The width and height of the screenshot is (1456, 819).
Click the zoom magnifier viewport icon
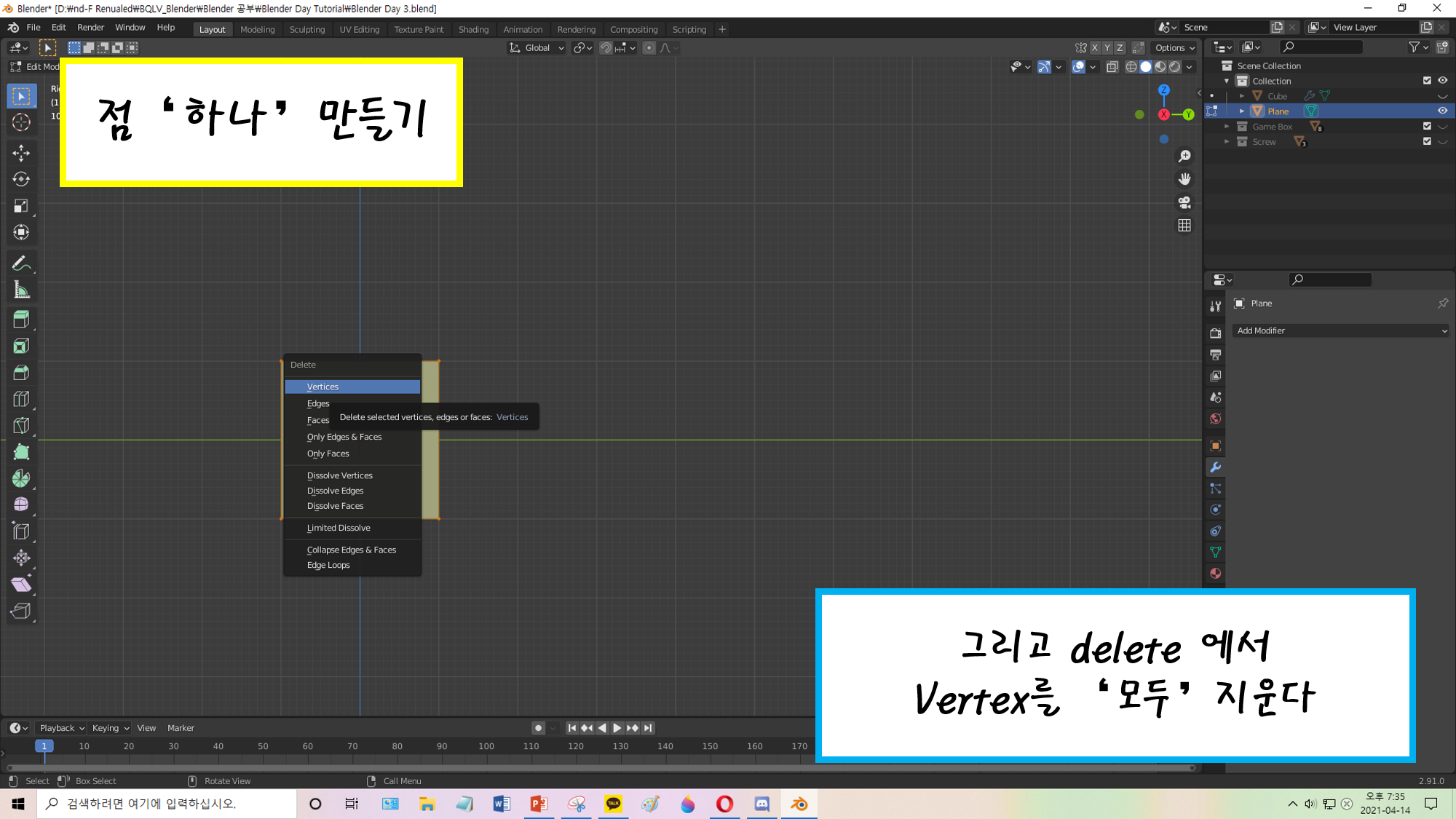(x=1184, y=157)
